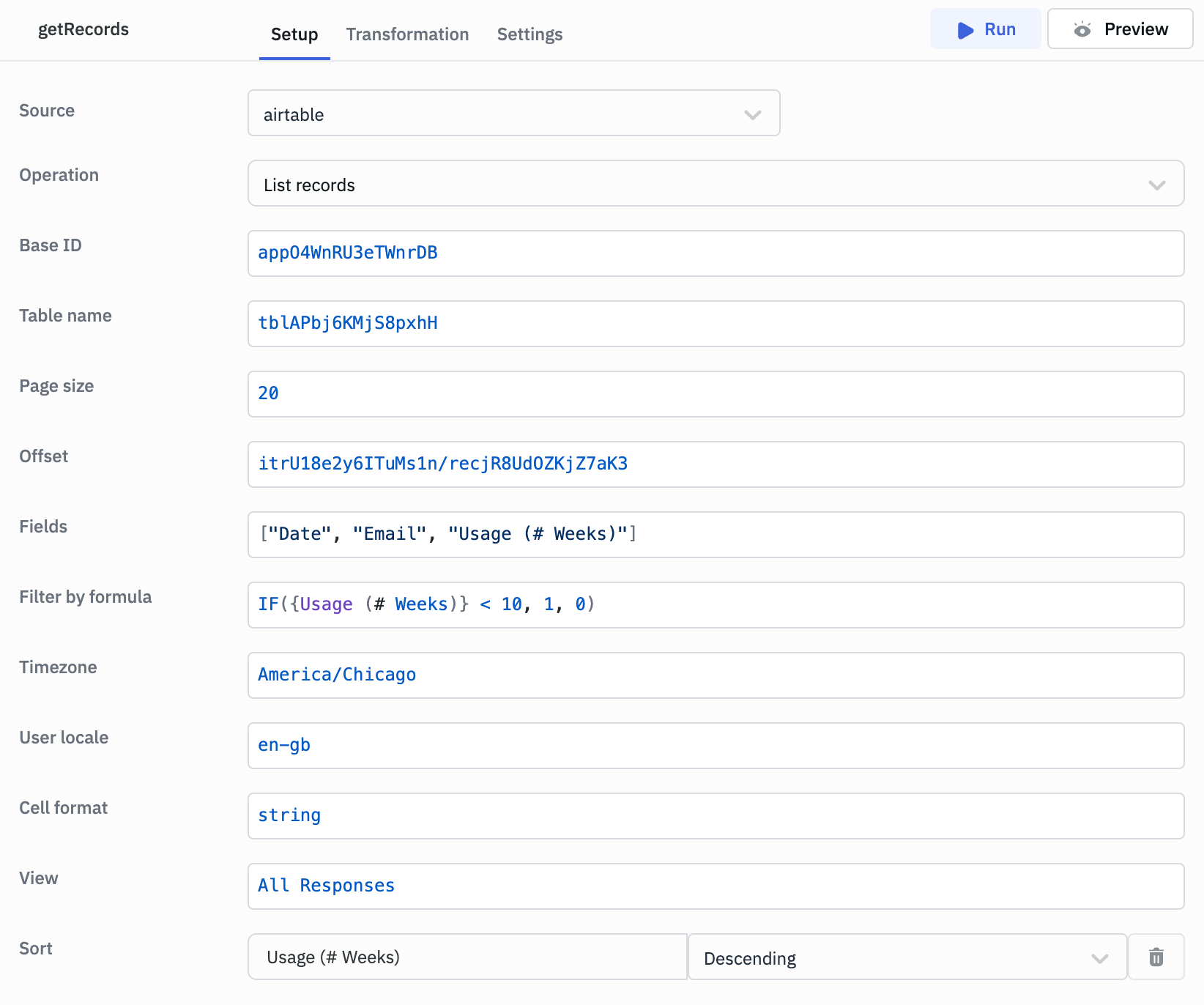
Task: Click the Table name input field
Action: tap(716, 324)
